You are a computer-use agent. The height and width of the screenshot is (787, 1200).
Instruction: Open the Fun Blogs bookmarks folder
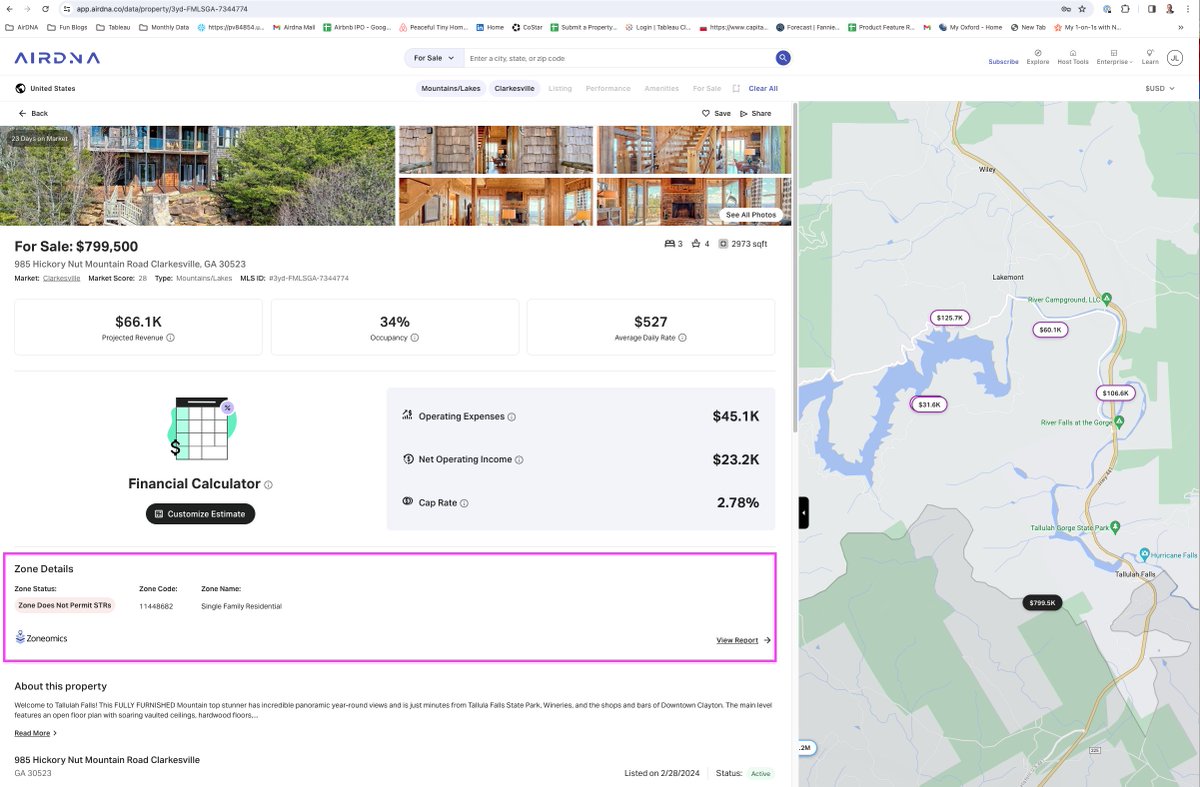point(67,27)
